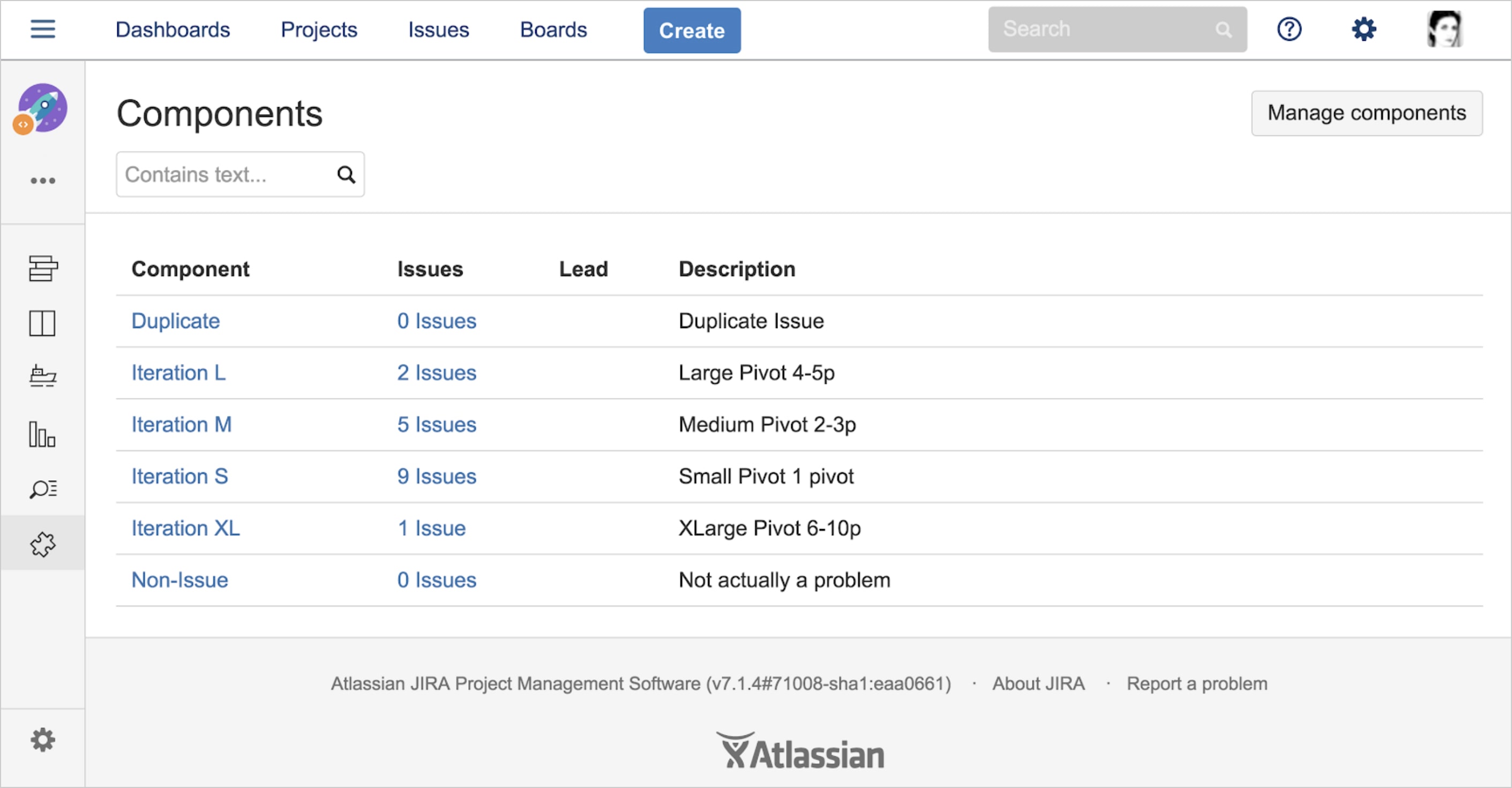Open project settings gear in sidebar

[x=43, y=740]
